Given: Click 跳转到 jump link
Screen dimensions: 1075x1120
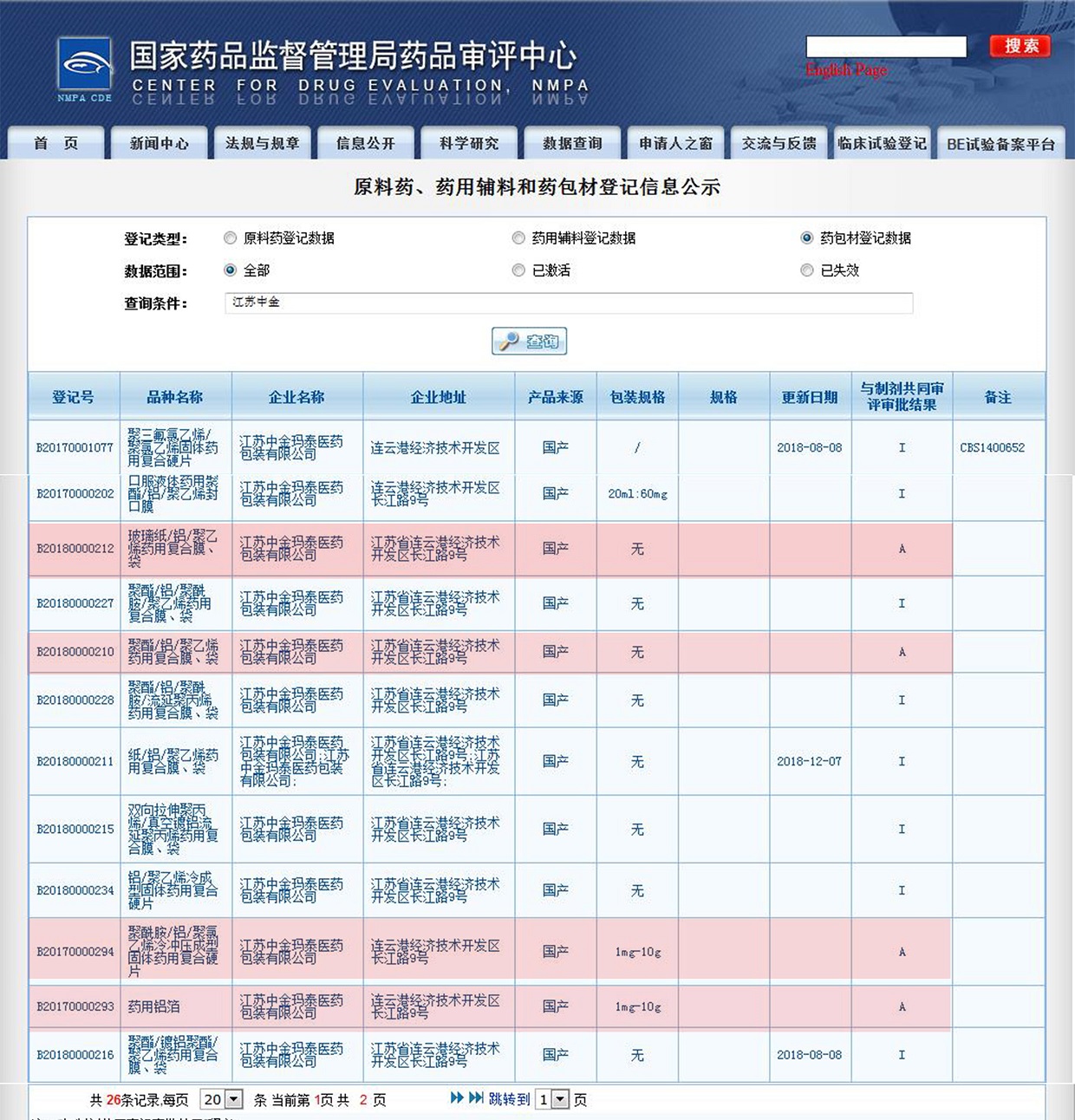Looking at the screenshot, I should pyautogui.click(x=509, y=1099).
